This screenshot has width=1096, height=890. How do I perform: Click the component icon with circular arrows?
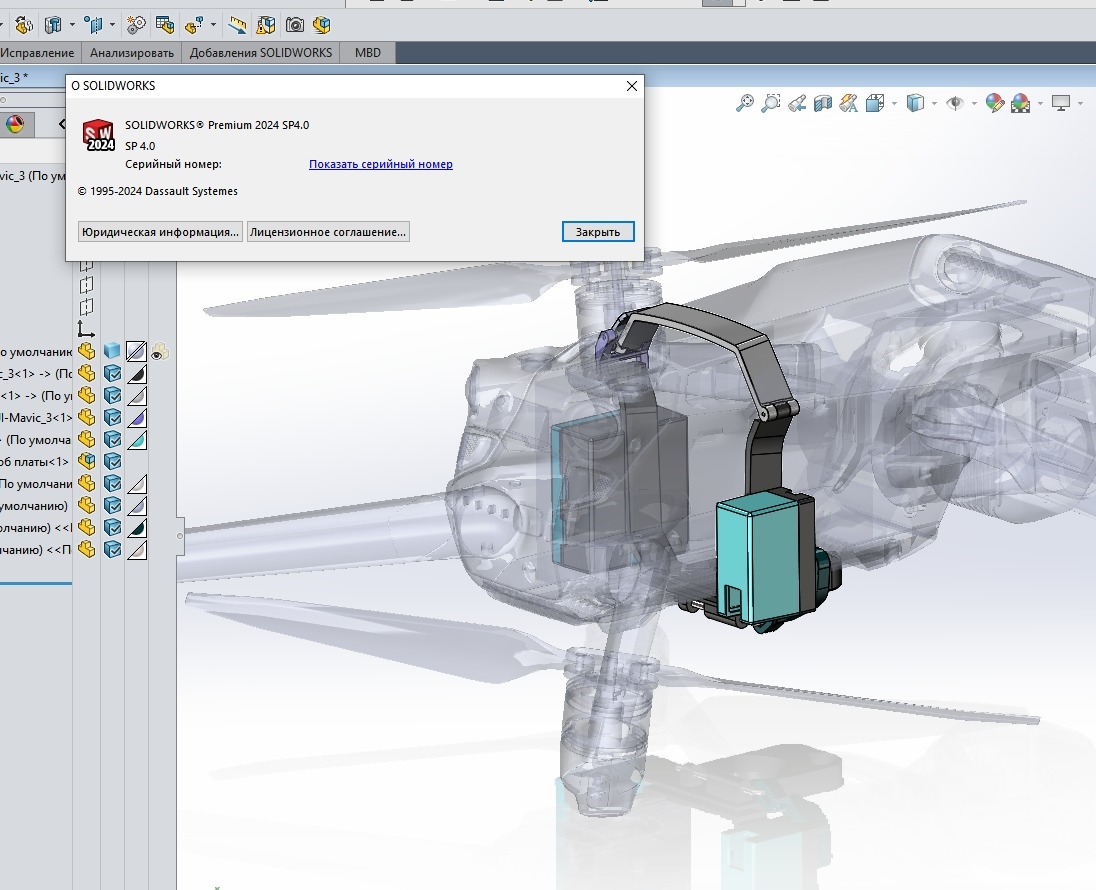24,25
